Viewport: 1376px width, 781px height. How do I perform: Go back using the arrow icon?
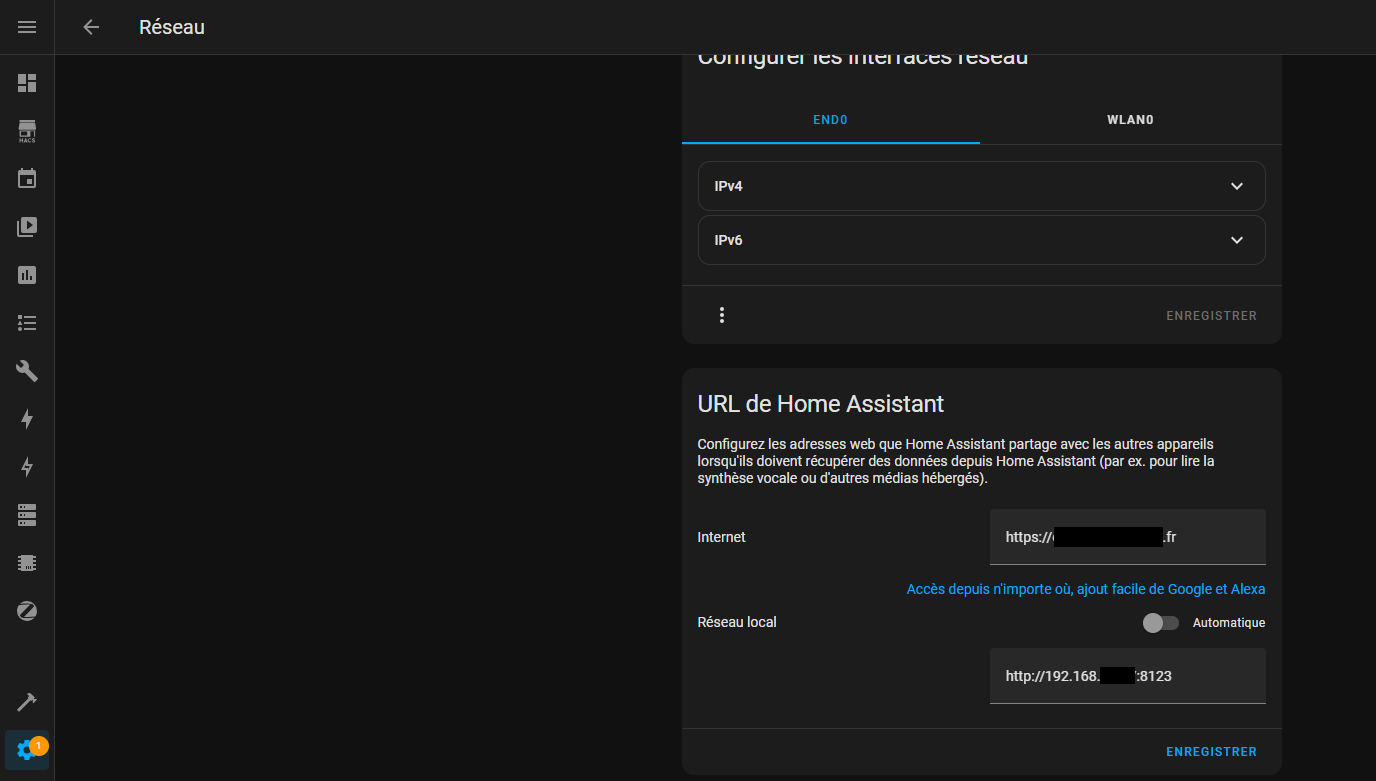pos(91,27)
